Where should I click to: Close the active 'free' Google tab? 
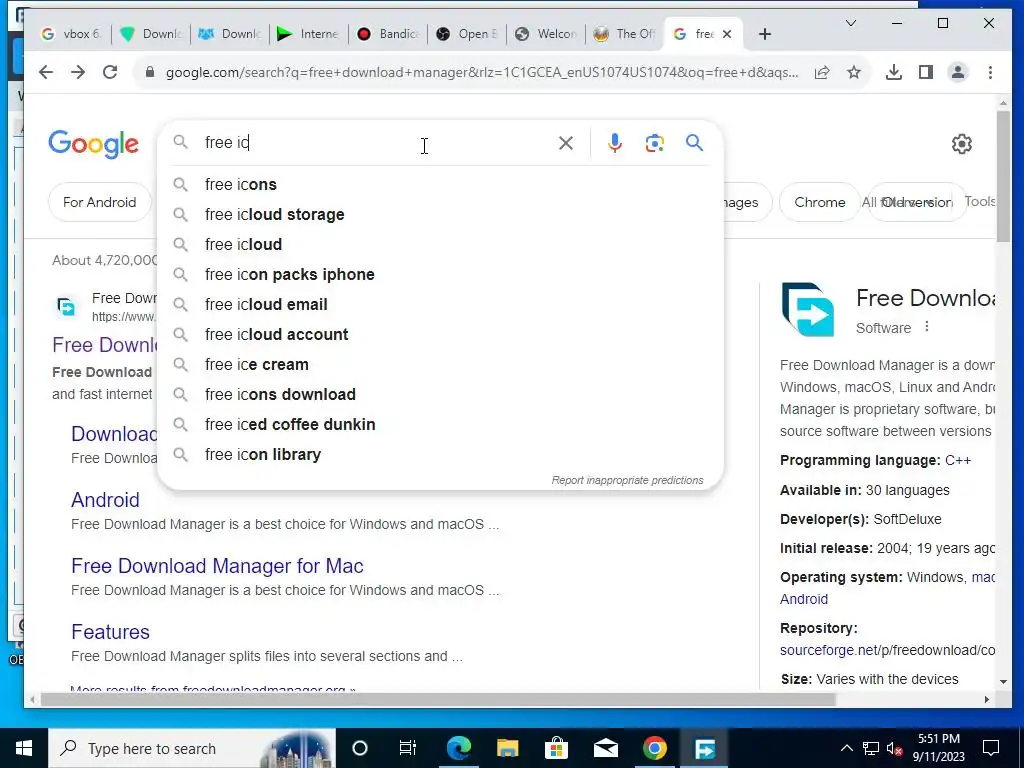point(727,34)
